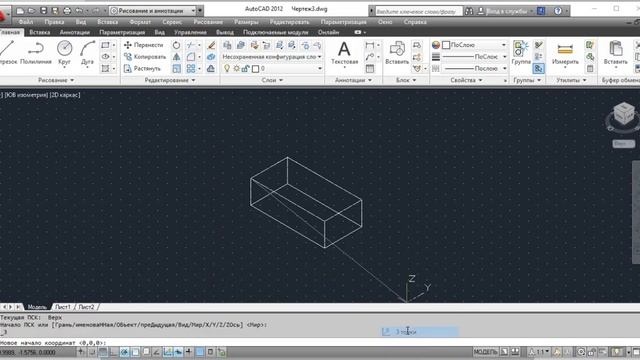Click the command line input Новое начало координат
Viewport: 640px width, 360px height.
320,343
